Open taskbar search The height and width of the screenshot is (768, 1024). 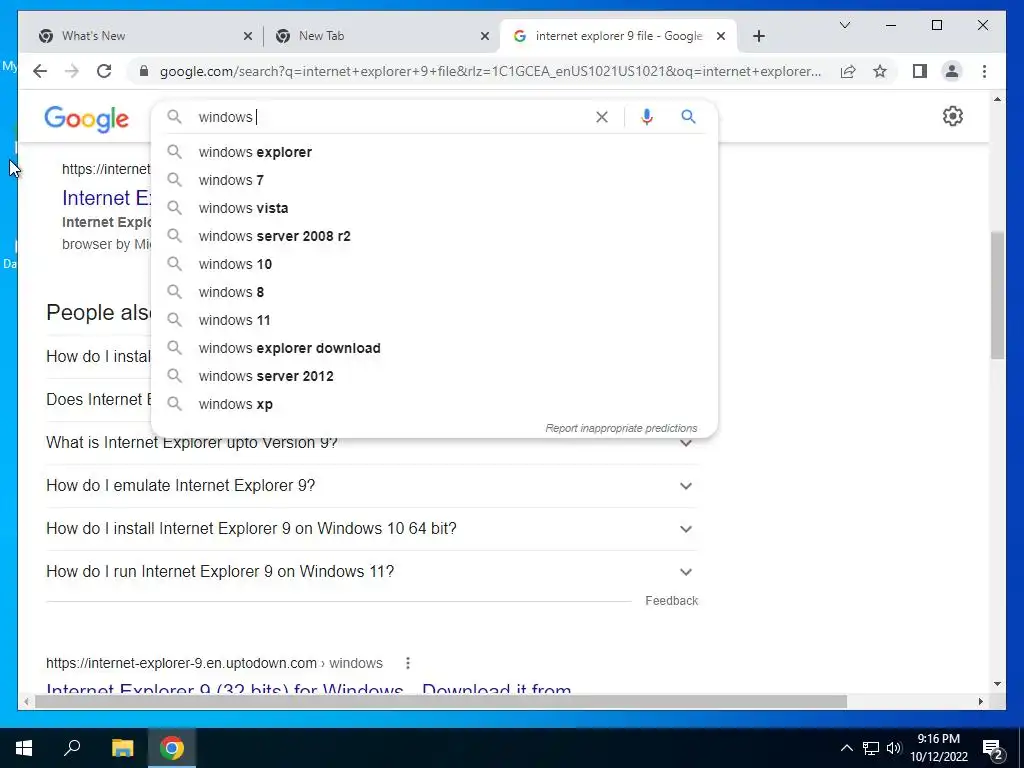tap(72, 748)
